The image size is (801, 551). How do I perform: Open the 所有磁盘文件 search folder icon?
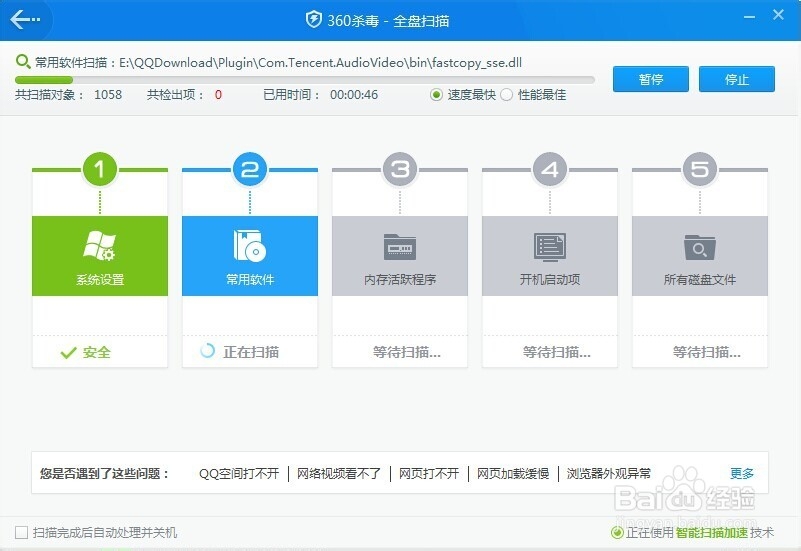click(700, 247)
